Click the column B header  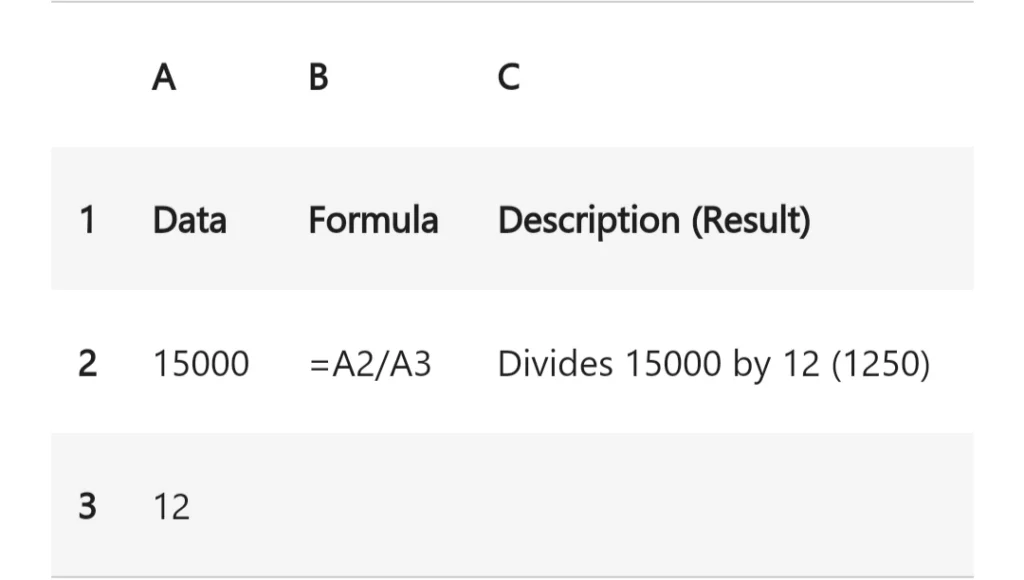tap(319, 77)
